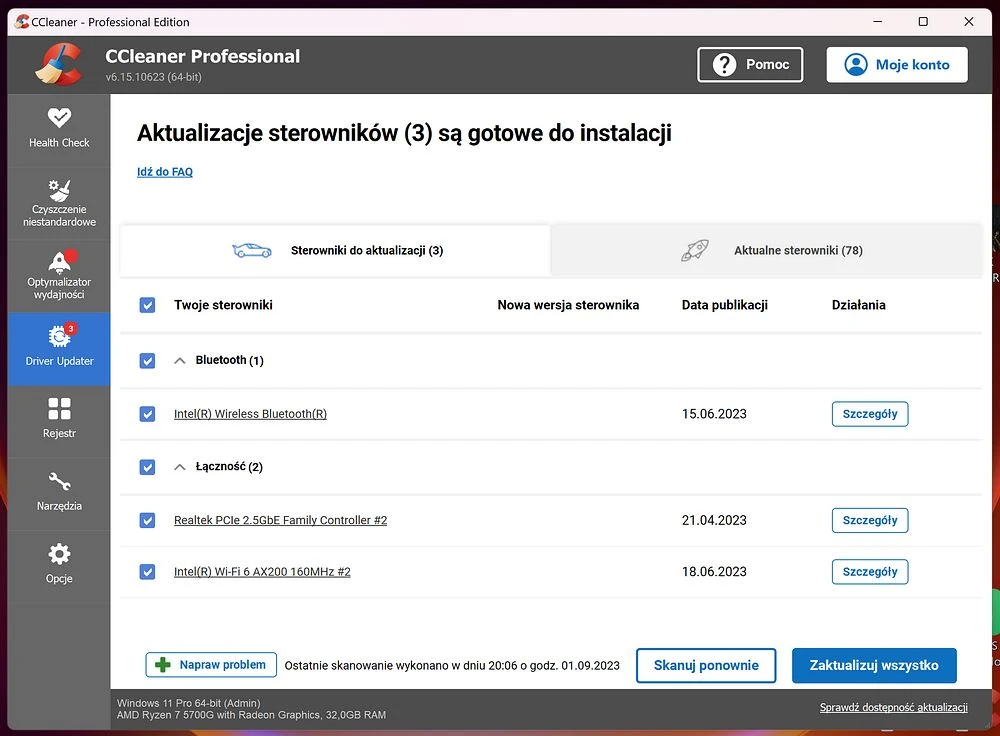1000x736 pixels.
Task: Click the Nowa wersja sterownika column header
Action: (x=568, y=305)
